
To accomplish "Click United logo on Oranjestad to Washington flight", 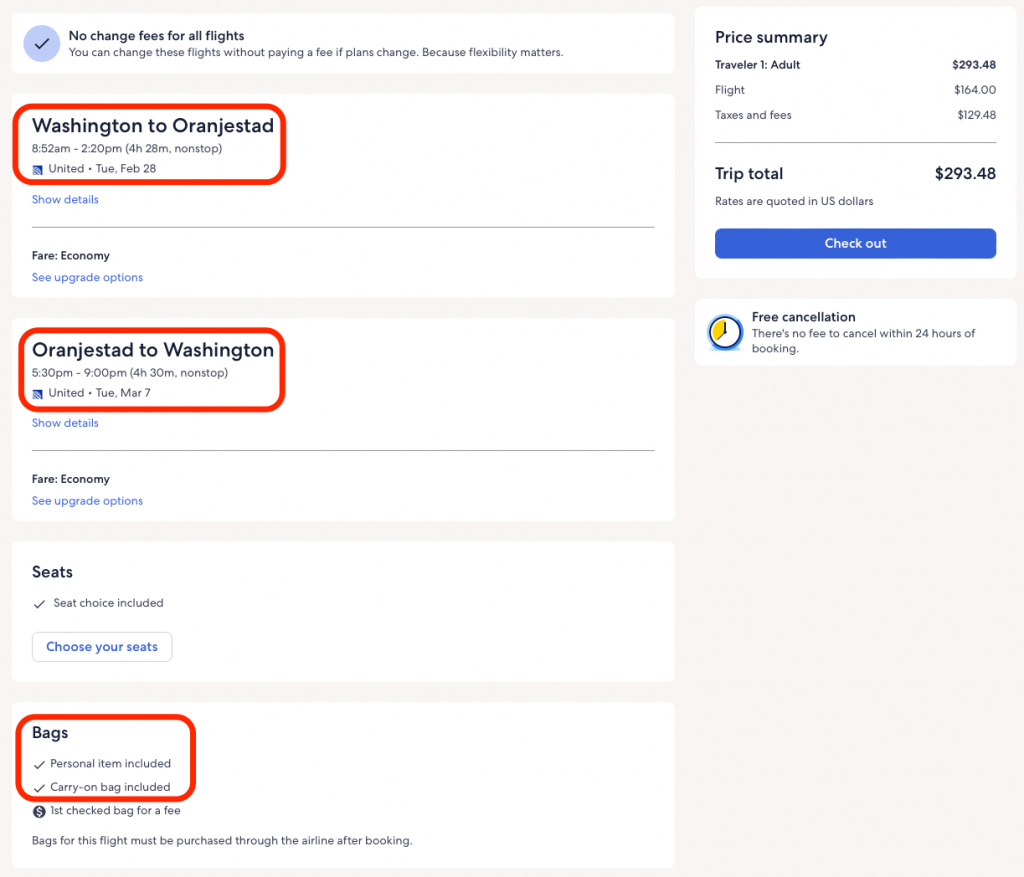I will [38, 393].
